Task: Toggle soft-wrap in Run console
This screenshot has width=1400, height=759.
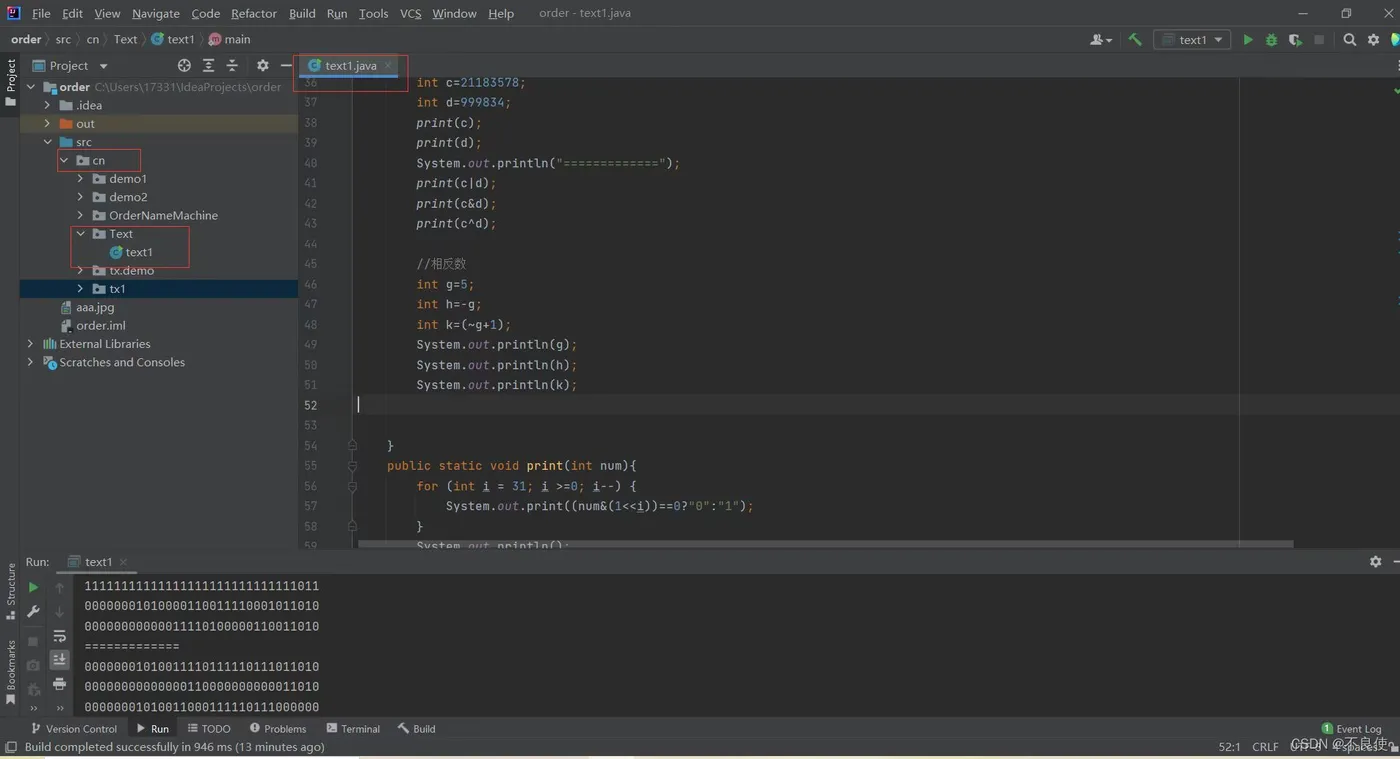Action: click(x=59, y=636)
